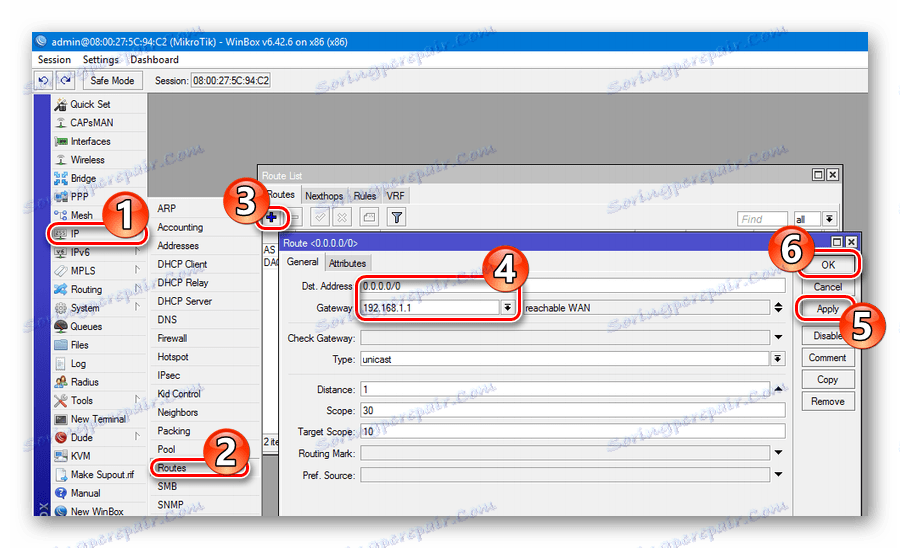The image size is (900, 548).
Task: Click the filter funnel icon in Route List
Action: (397, 217)
